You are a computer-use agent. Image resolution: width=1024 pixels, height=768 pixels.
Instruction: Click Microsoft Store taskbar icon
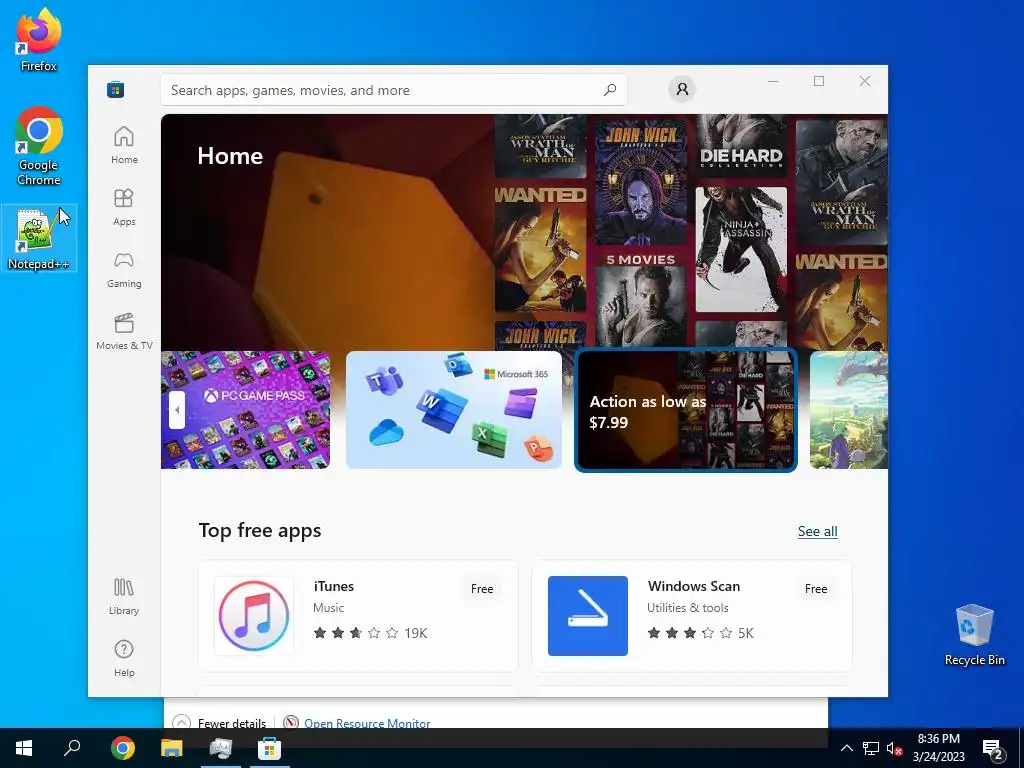pos(269,748)
